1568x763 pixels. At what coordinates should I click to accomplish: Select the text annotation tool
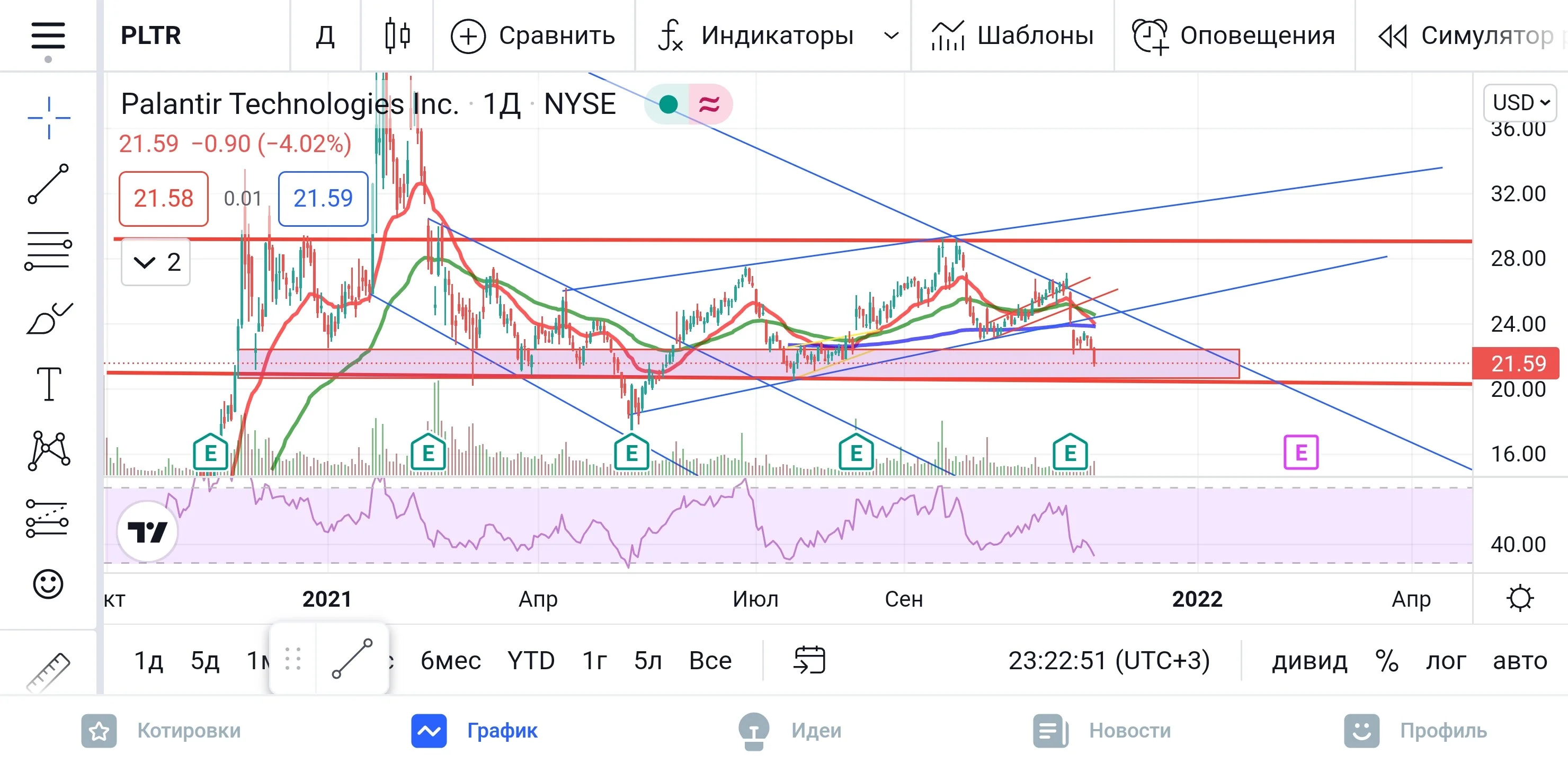(x=49, y=384)
